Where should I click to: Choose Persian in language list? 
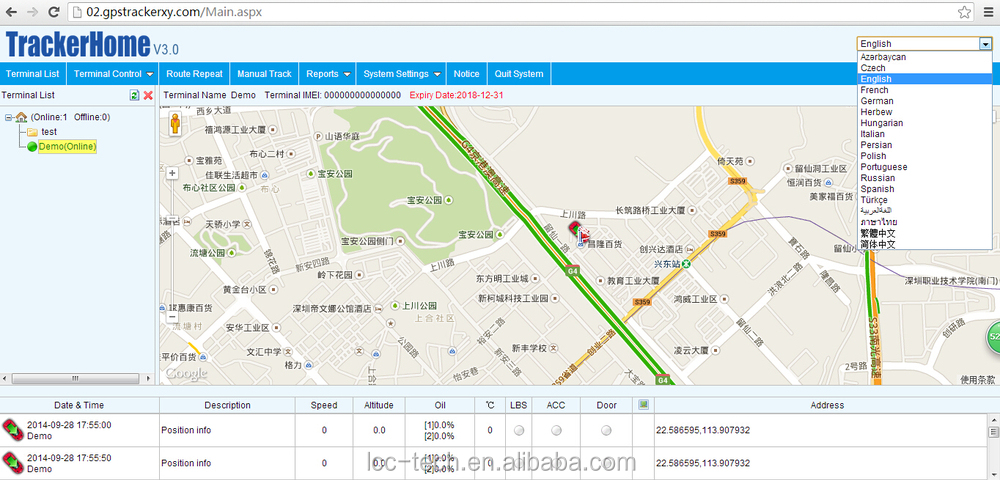point(924,145)
